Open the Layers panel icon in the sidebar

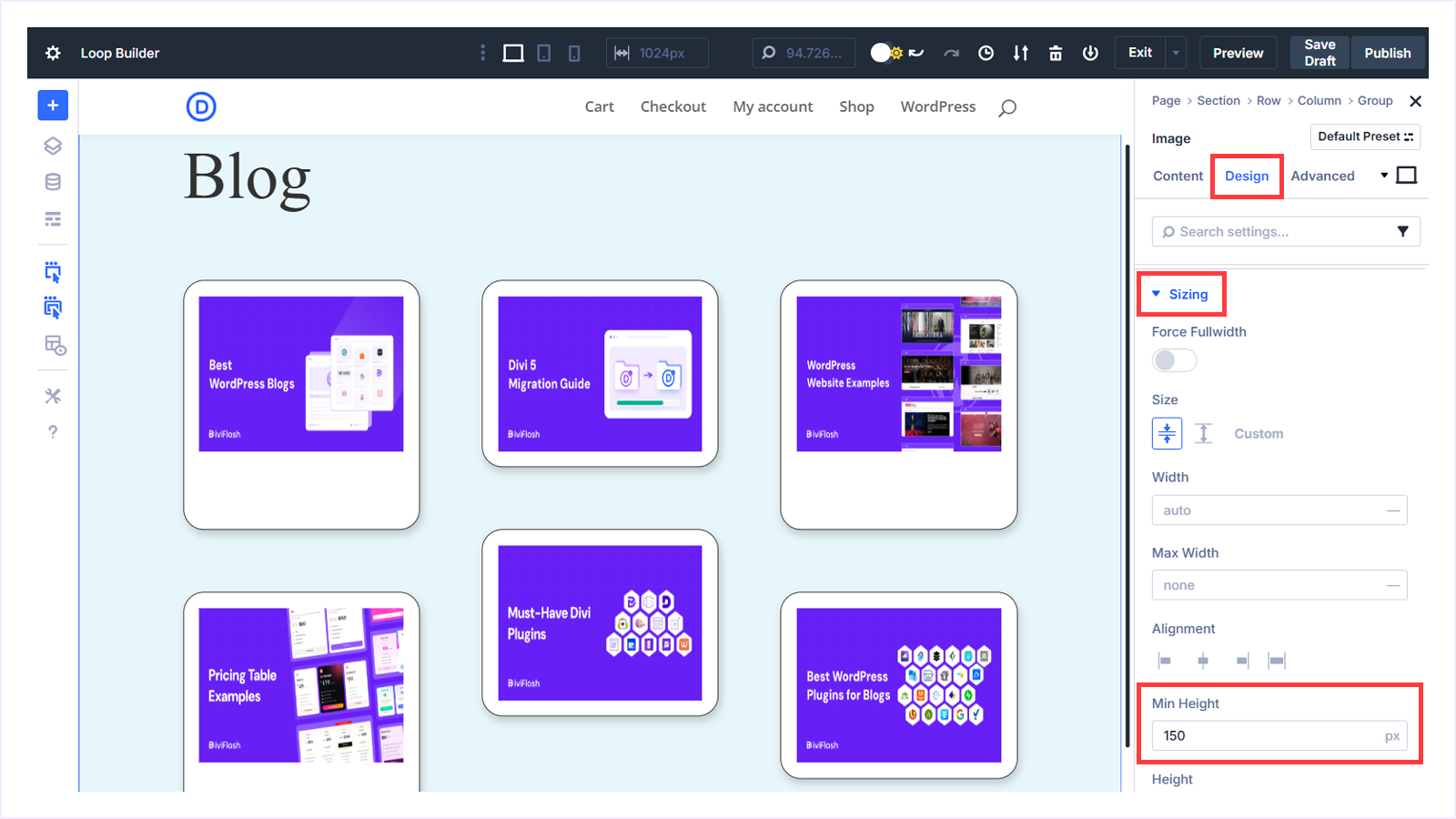[x=53, y=145]
